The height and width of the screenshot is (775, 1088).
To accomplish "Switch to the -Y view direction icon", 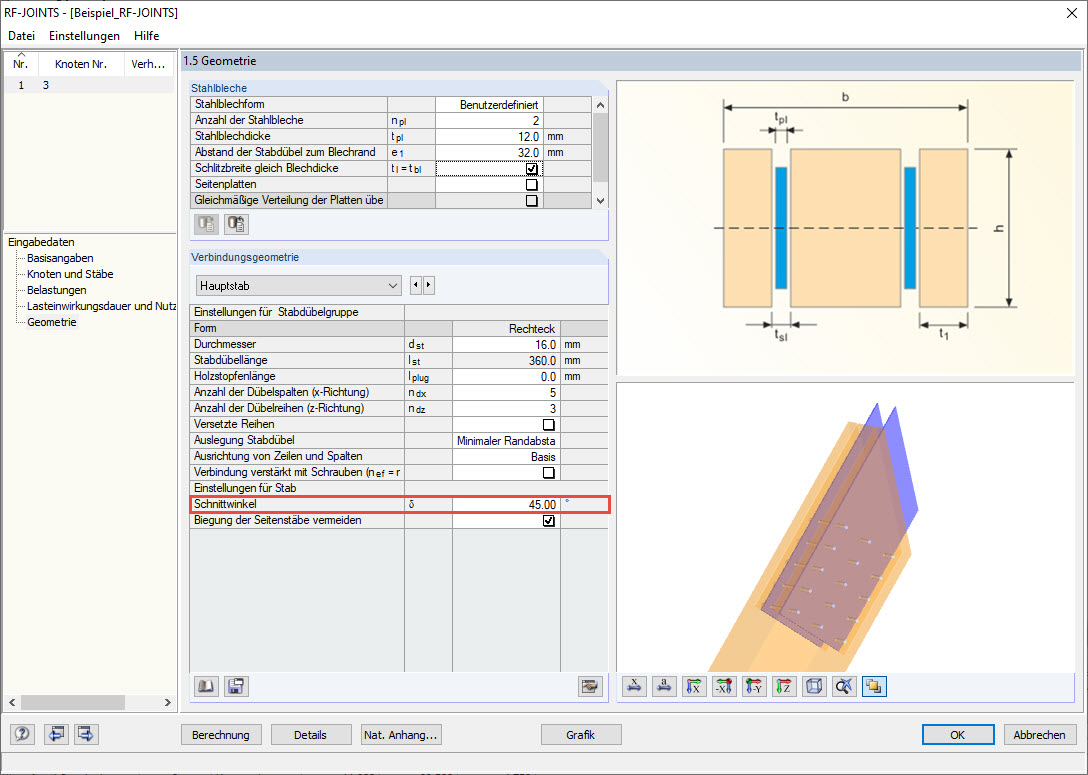I will coord(753,686).
